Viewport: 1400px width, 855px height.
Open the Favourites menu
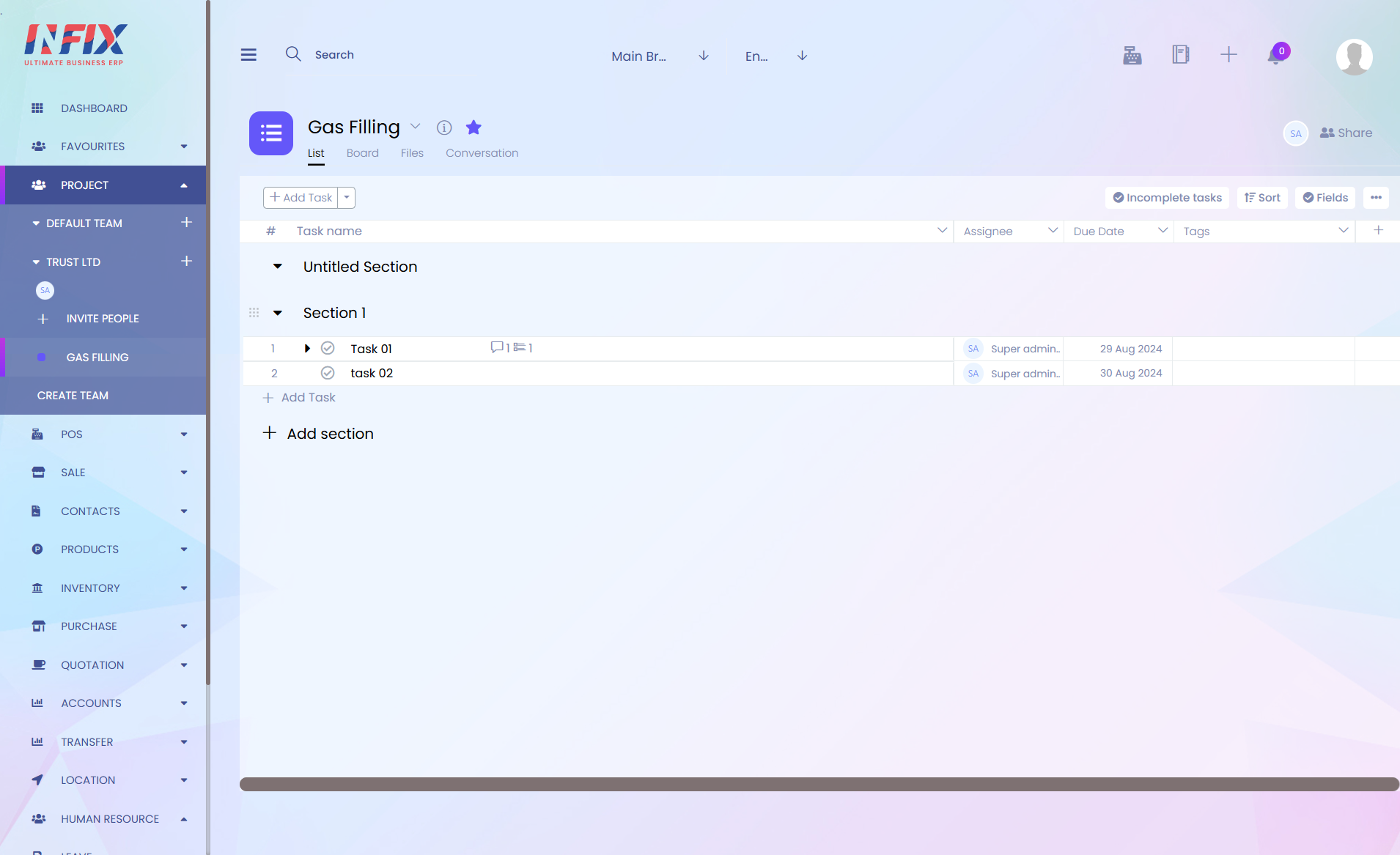pyautogui.click(x=103, y=147)
